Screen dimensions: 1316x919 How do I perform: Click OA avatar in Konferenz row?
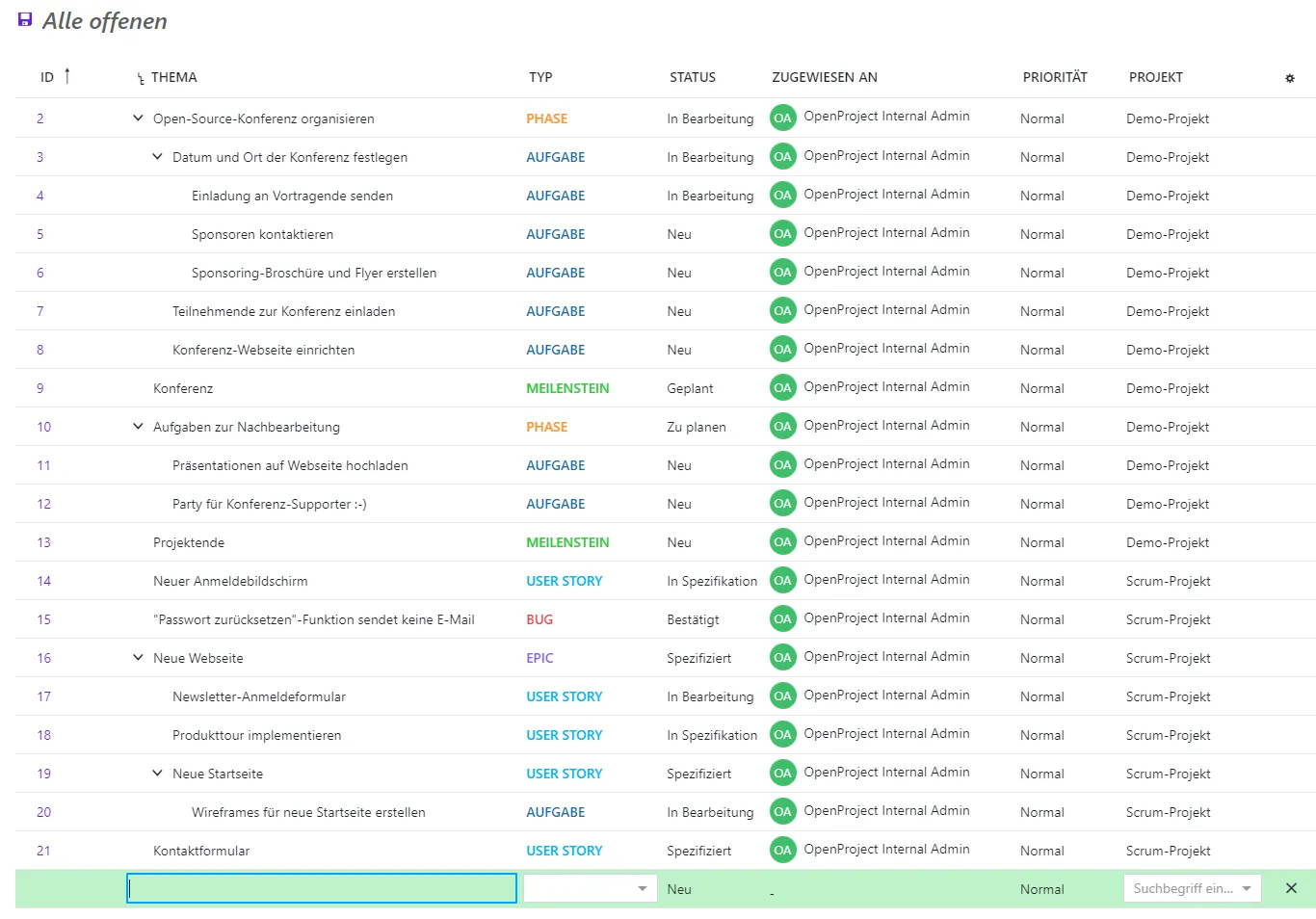pyautogui.click(x=782, y=388)
